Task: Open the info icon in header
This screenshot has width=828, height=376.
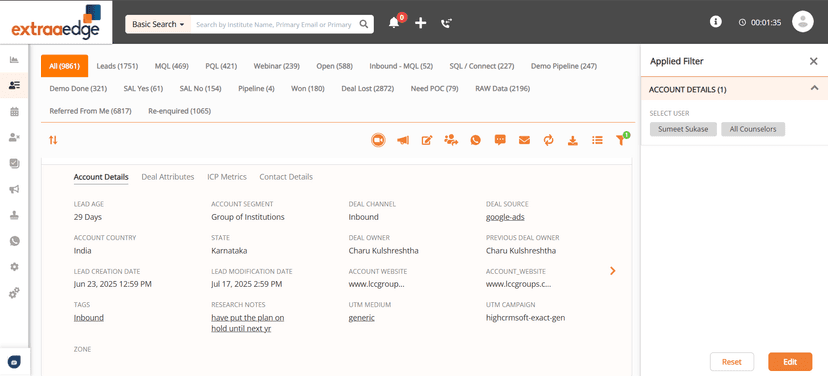Action: [716, 21]
